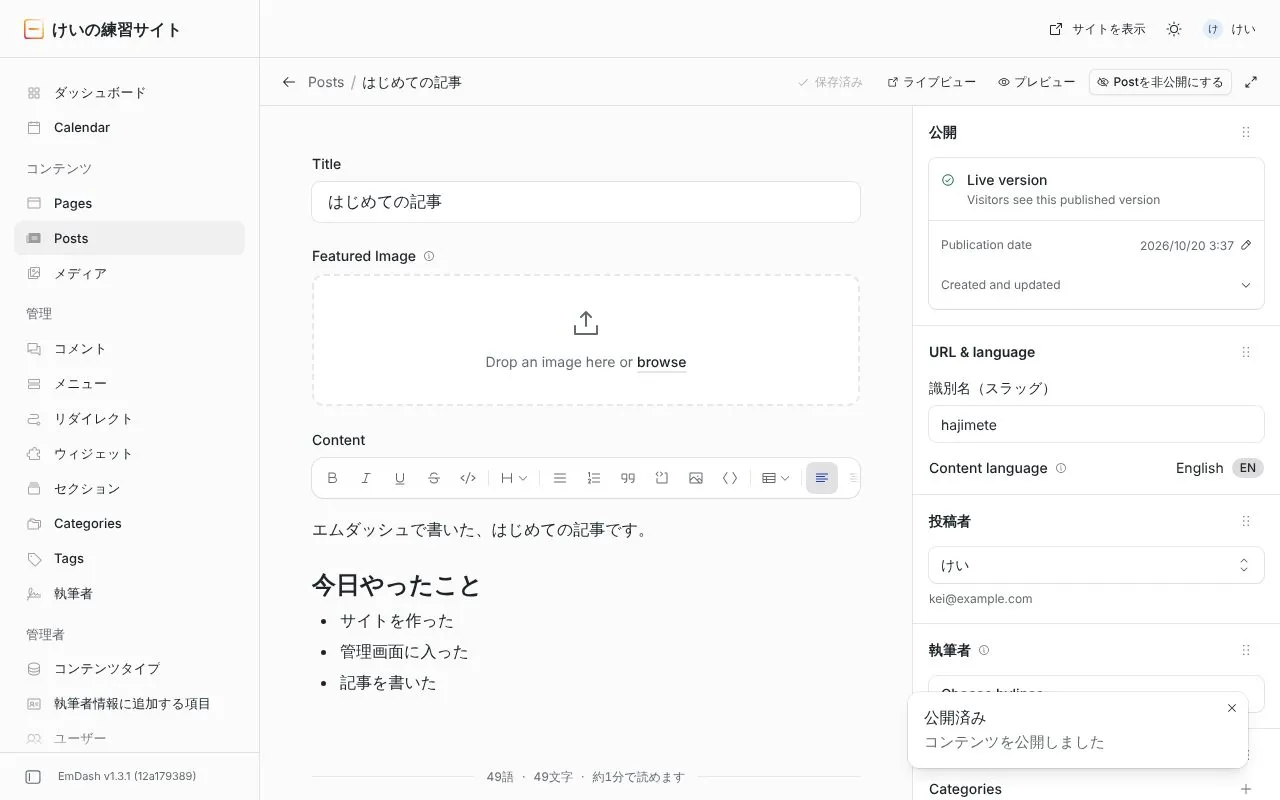Align text left in the editor
The height and width of the screenshot is (800, 1280).
822,478
